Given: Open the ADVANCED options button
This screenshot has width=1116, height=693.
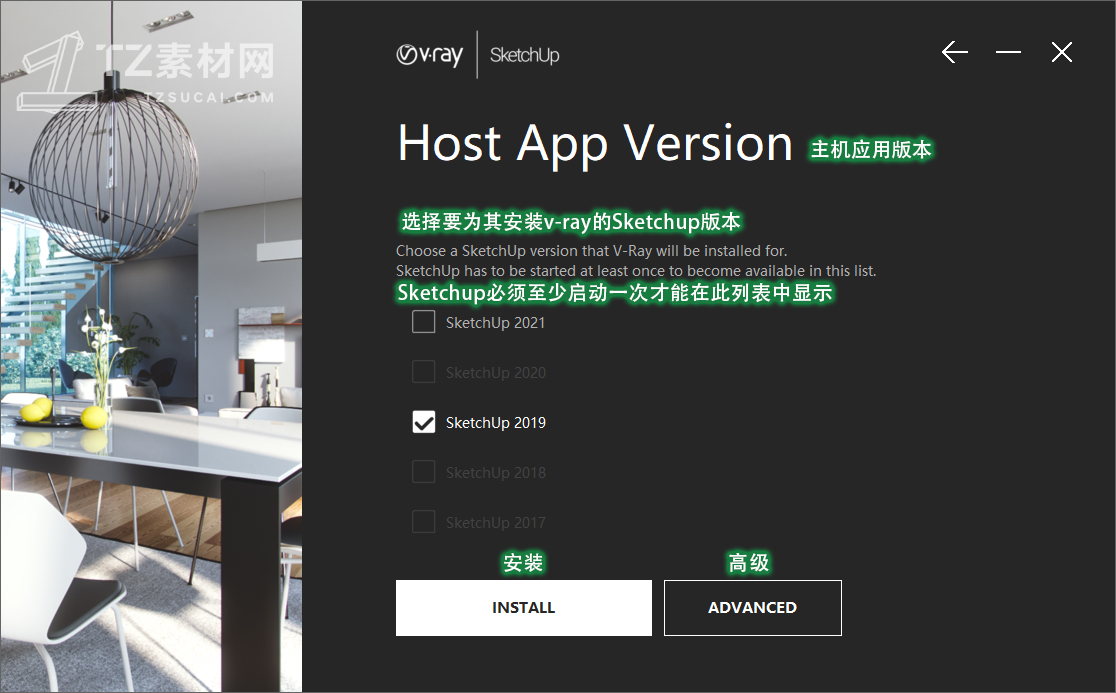Looking at the screenshot, I should [752, 608].
